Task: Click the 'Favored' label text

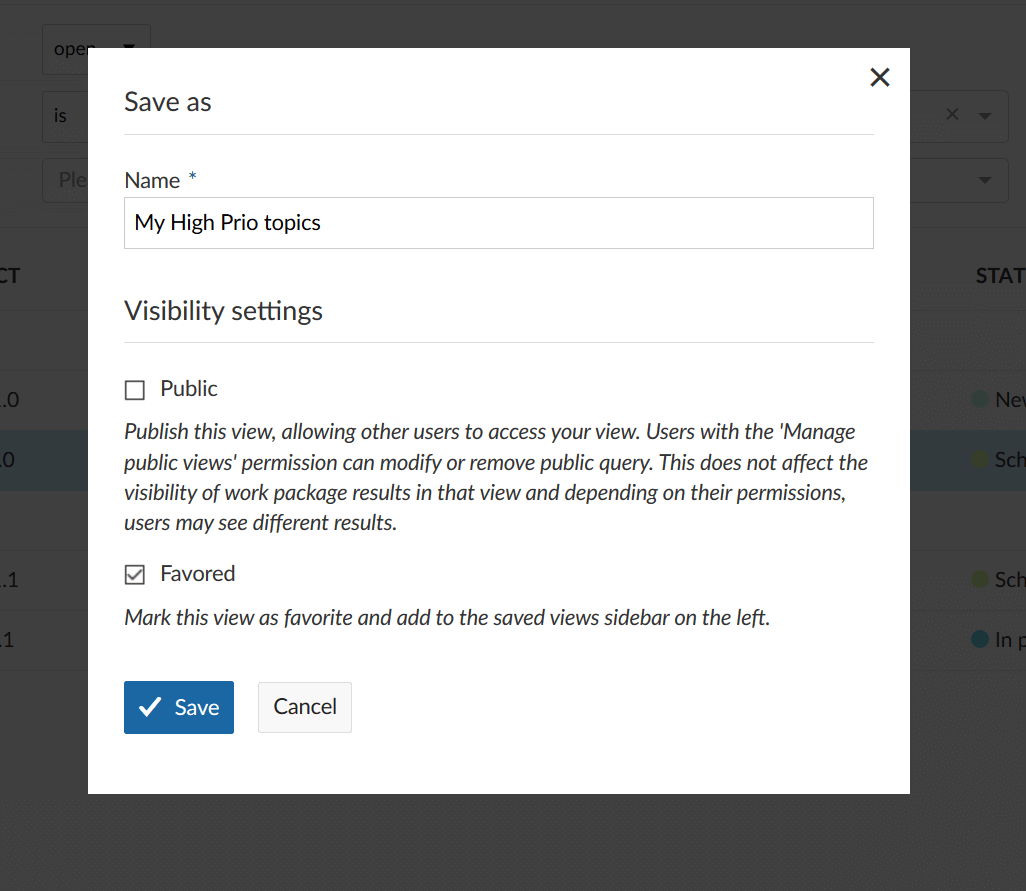Action: tap(198, 574)
